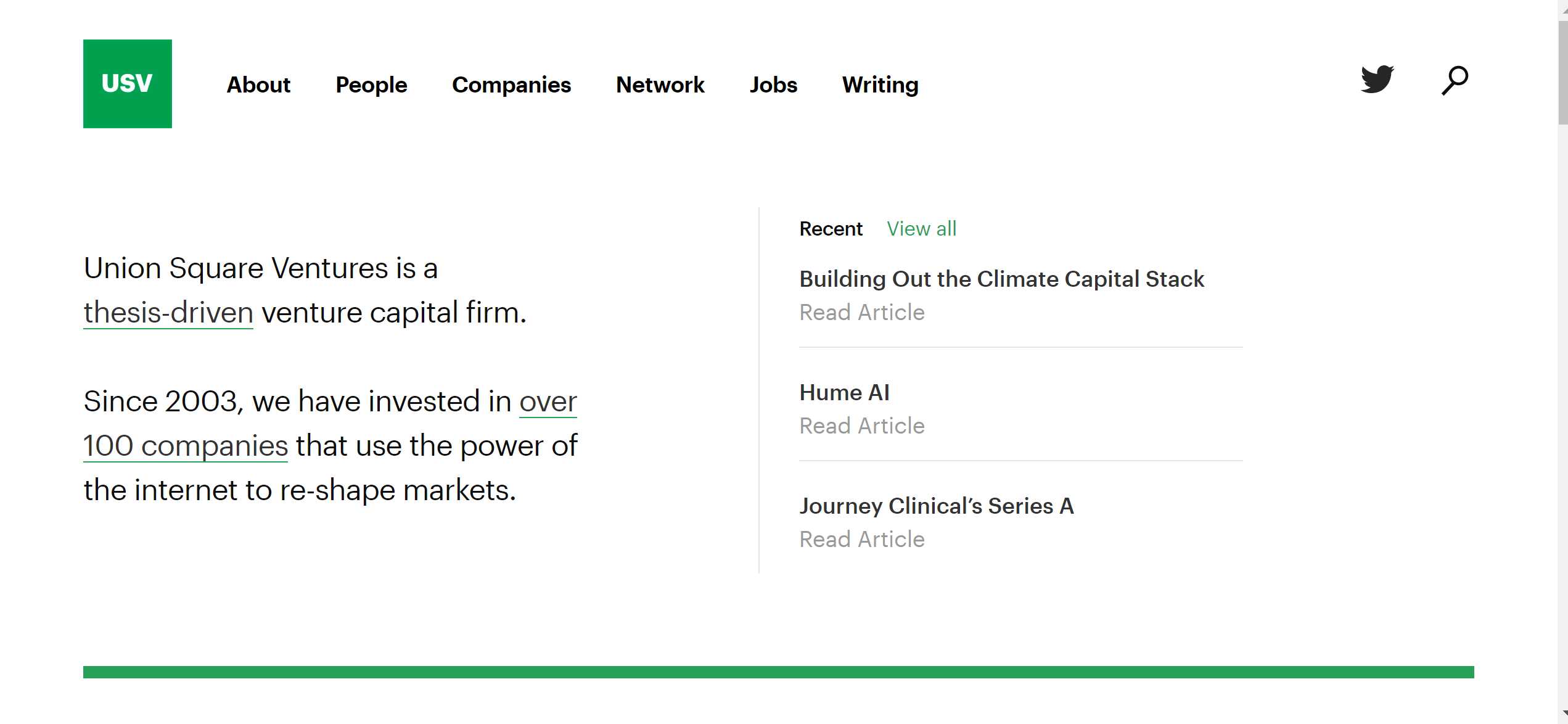Read Article under Hume AI
Screen dimensions: 1568x724
click(x=862, y=426)
